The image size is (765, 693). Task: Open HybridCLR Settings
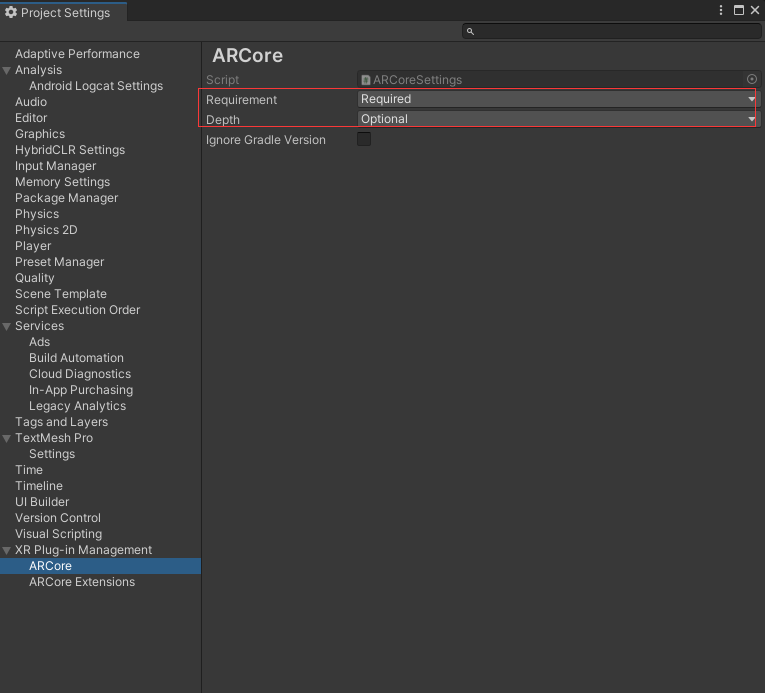click(70, 150)
